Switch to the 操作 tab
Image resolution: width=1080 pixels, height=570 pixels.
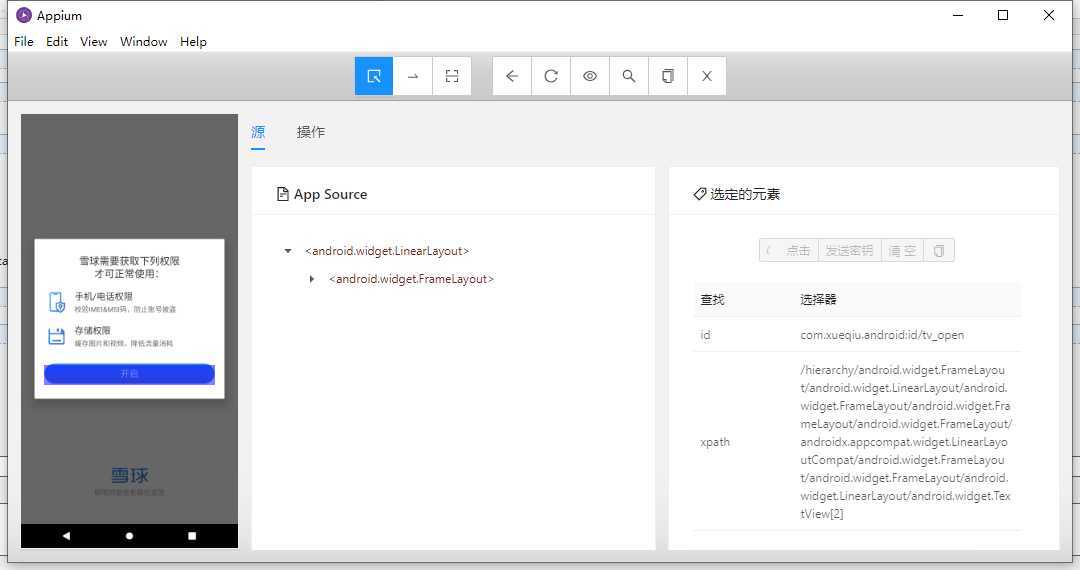[311, 131]
